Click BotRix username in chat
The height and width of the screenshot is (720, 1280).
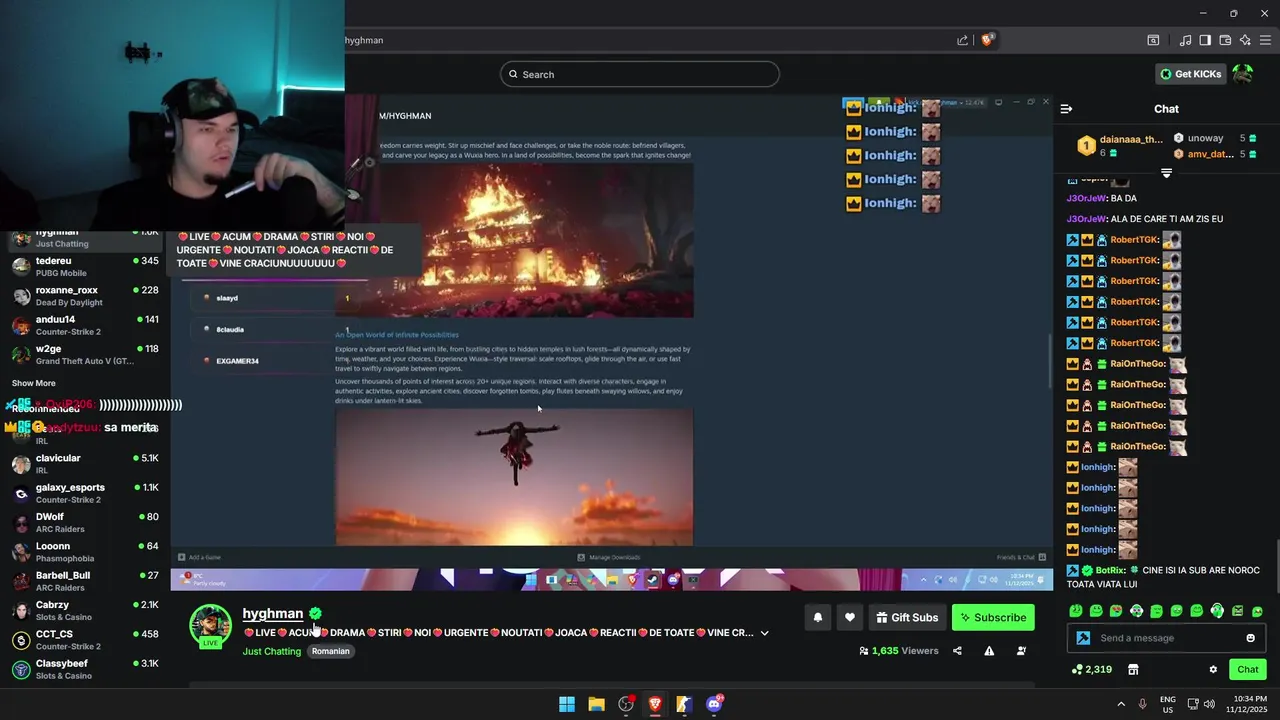1110,570
